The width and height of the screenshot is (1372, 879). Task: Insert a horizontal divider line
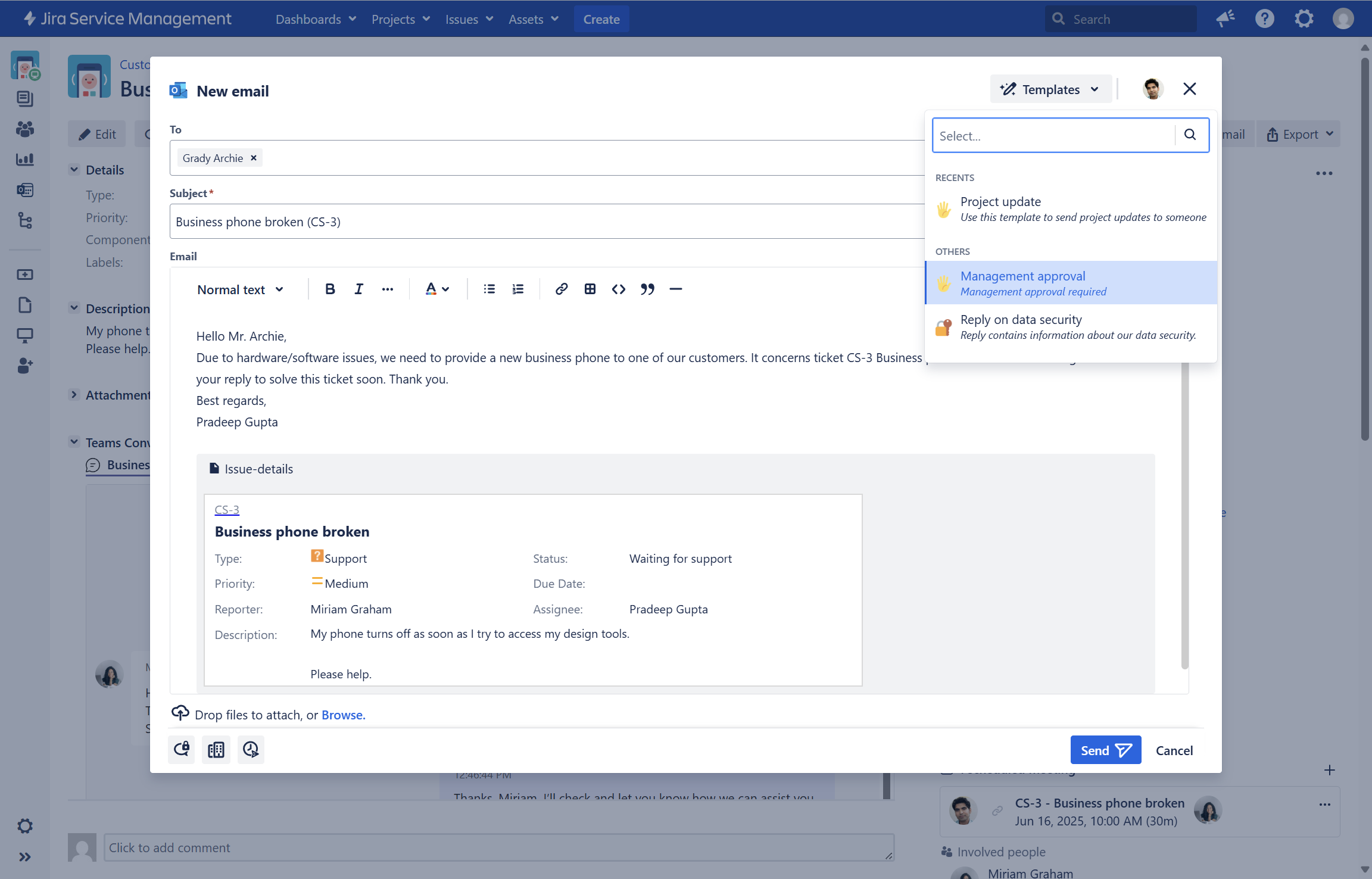pyautogui.click(x=675, y=289)
